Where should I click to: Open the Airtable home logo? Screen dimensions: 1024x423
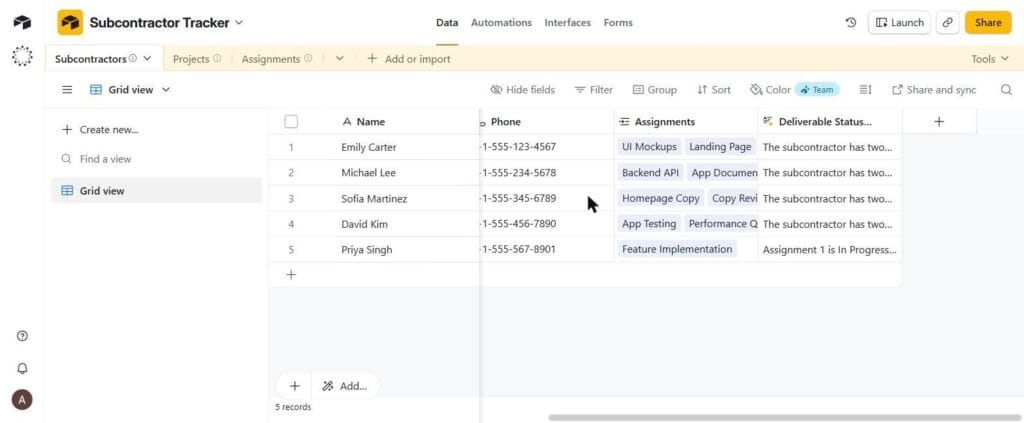(x=22, y=22)
